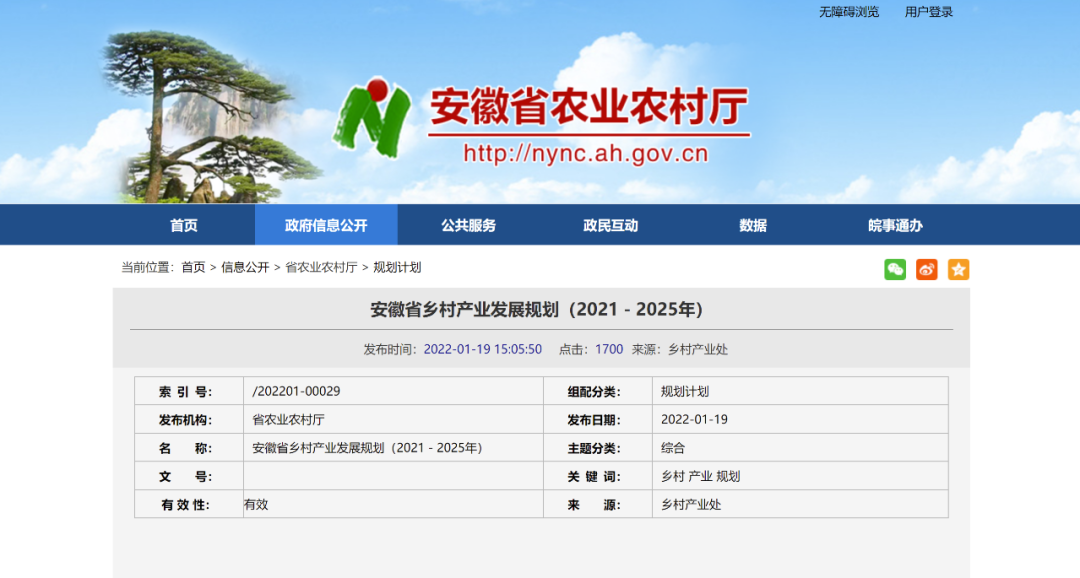The image size is (1080, 578).
Task: Click the article title heading 安徽省乡村产业发展规划
Action: point(537,309)
